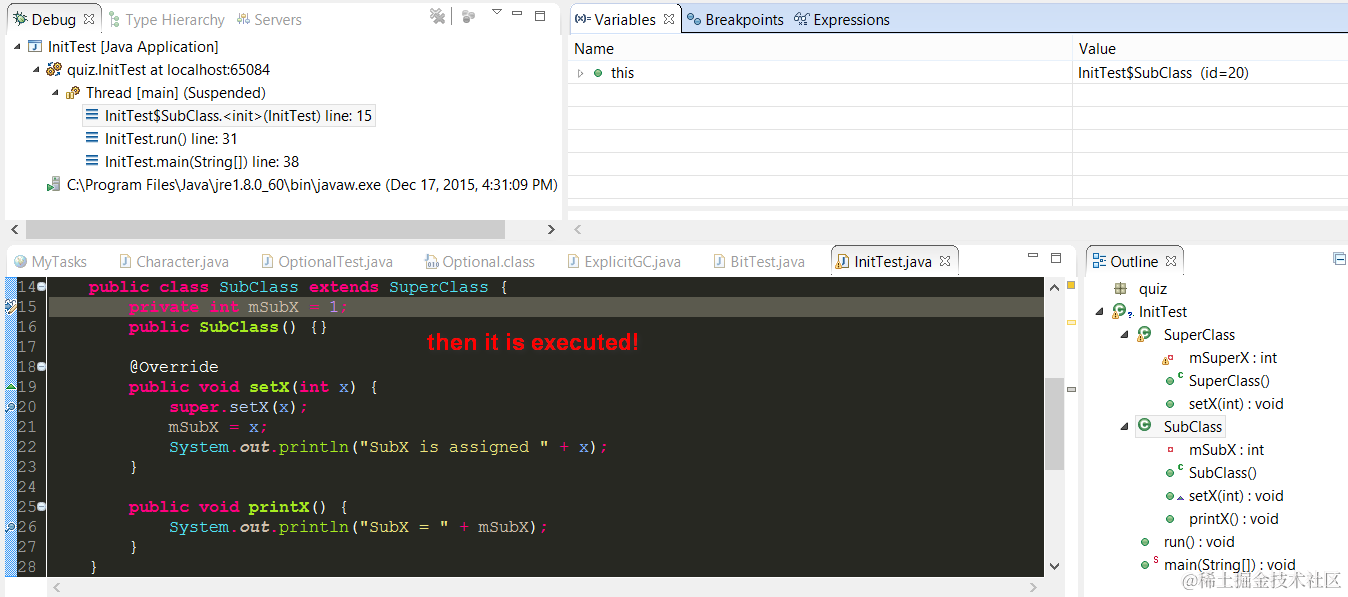Image resolution: width=1348 pixels, height=597 pixels.
Task: Collapse code fold at line 14
Action: click(x=41, y=287)
